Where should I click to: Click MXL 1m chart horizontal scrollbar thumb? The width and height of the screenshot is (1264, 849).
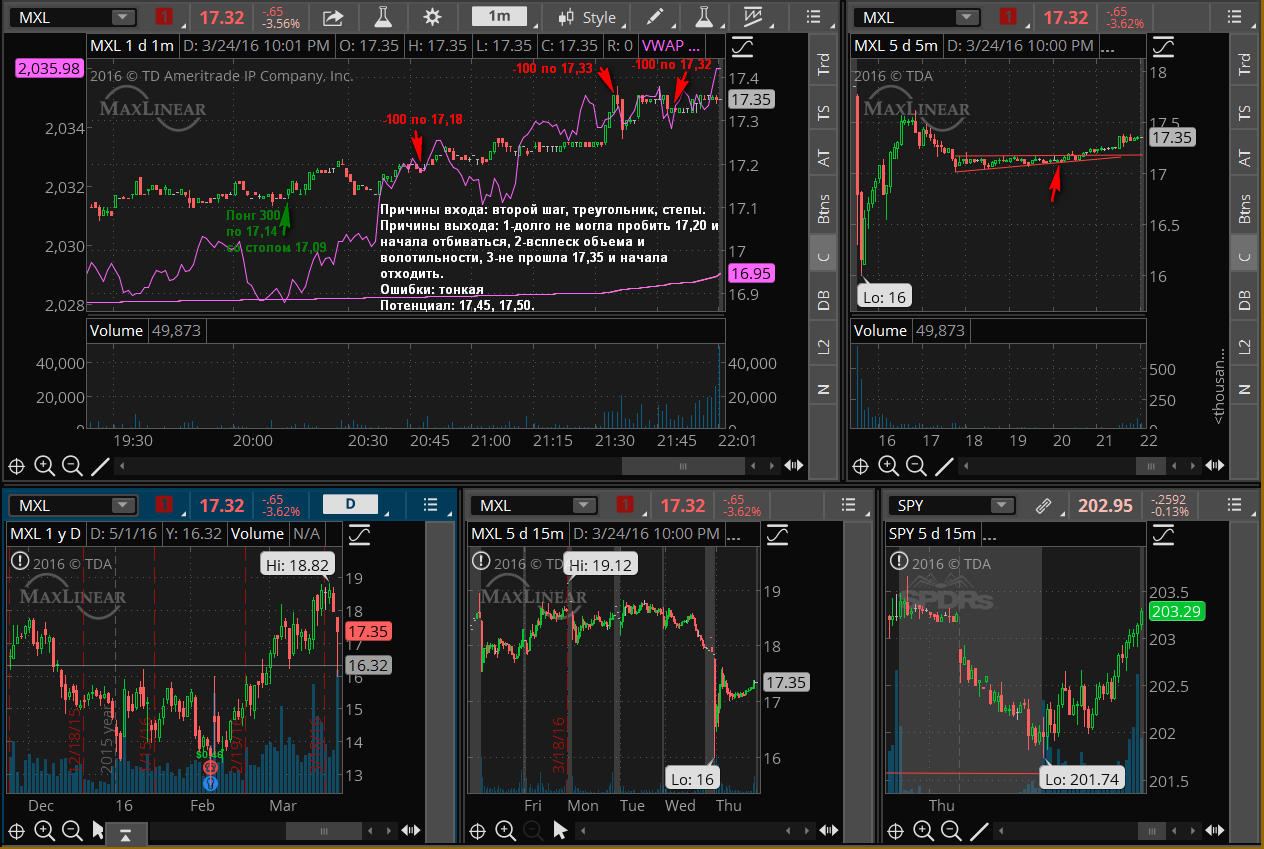685,465
